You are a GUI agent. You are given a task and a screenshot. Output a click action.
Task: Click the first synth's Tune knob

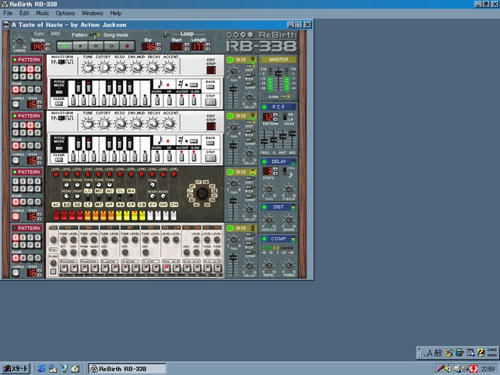tap(88, 67)
